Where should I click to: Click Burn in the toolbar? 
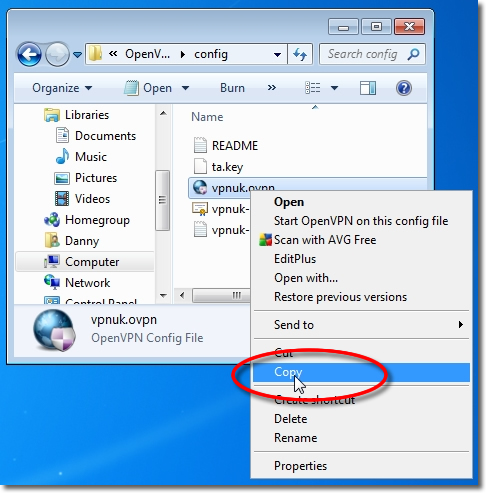point(232,88)
